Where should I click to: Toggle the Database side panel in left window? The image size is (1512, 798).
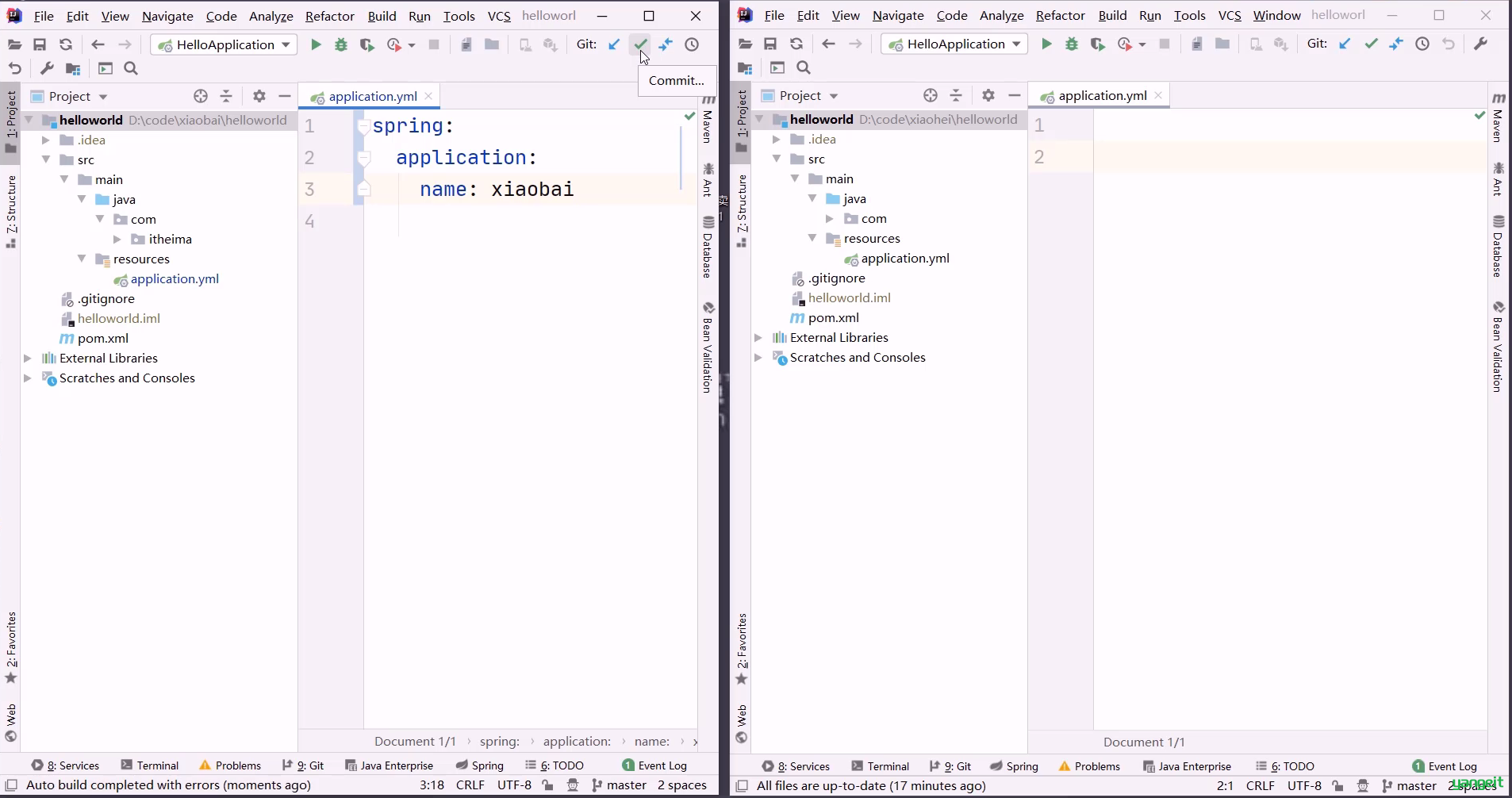coord(708,247)
